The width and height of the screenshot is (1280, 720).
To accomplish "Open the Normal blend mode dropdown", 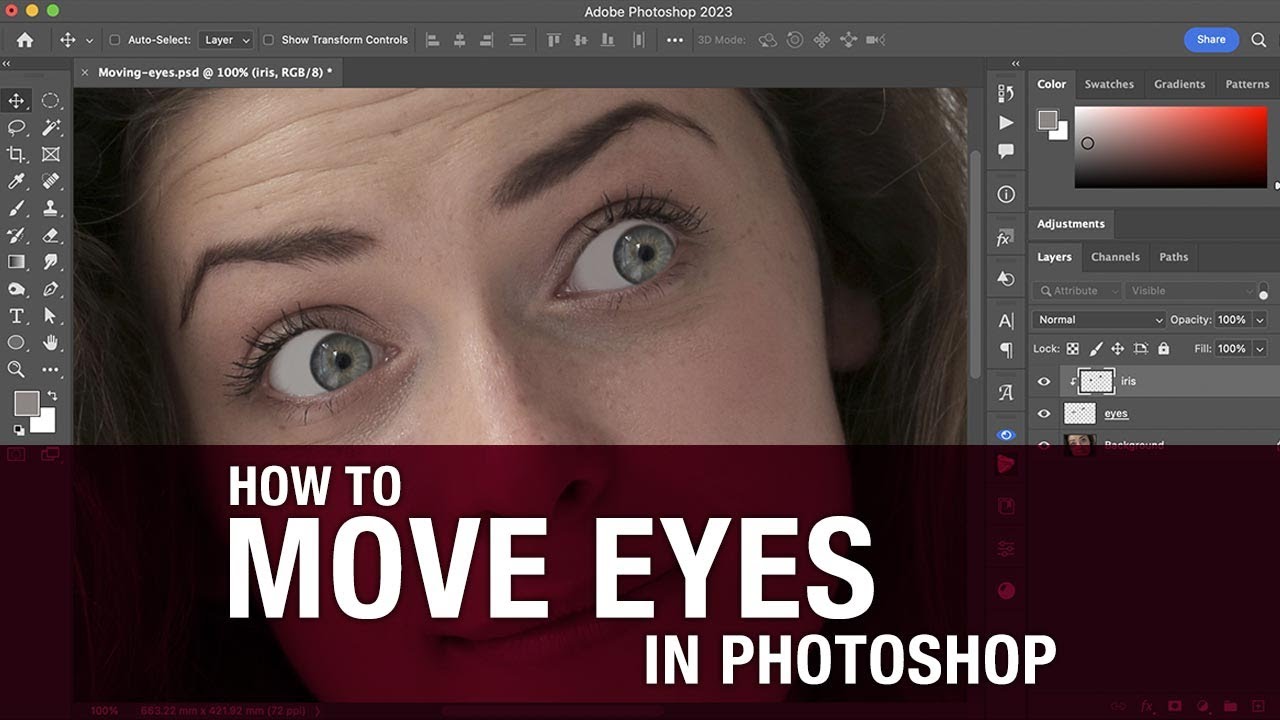I will tap(1099, 320).
